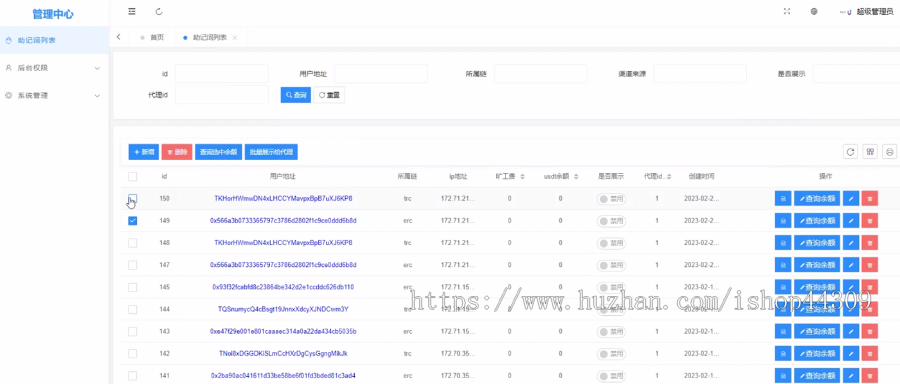Check the checkbox for row 148

click(133, 243)
